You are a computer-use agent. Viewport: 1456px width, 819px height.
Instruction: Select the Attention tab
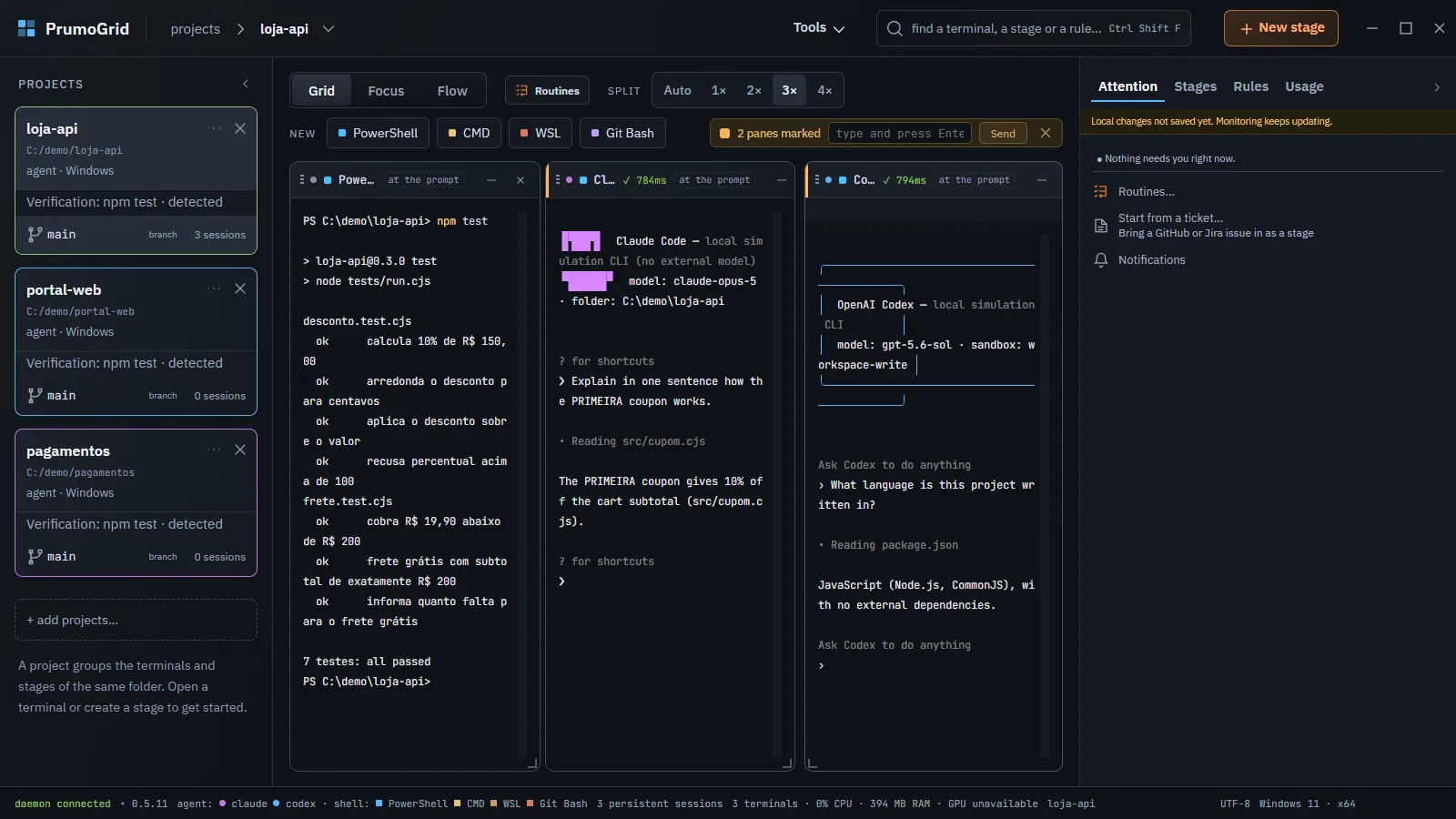tap(1127, 86)
